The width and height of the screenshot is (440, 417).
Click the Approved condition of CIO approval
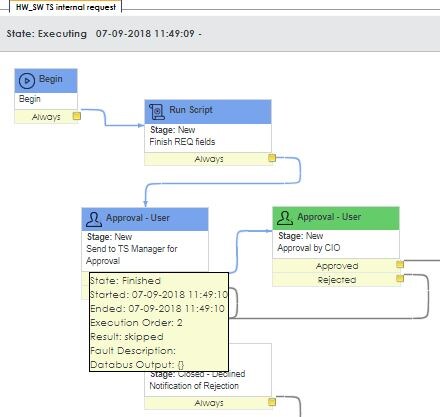[x=337, y=266]
